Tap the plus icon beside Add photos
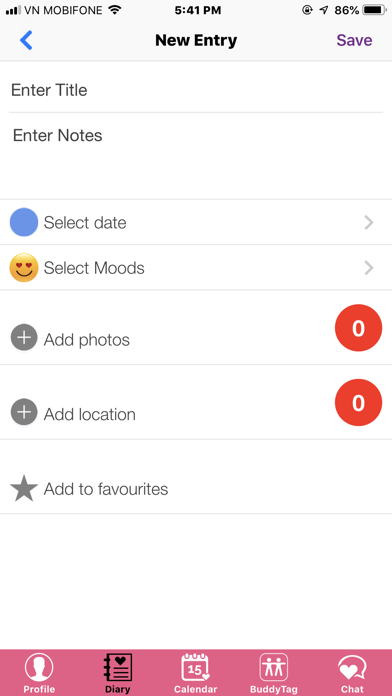The height and width of the screenshot is (696, 392). [x=24, y=337]
